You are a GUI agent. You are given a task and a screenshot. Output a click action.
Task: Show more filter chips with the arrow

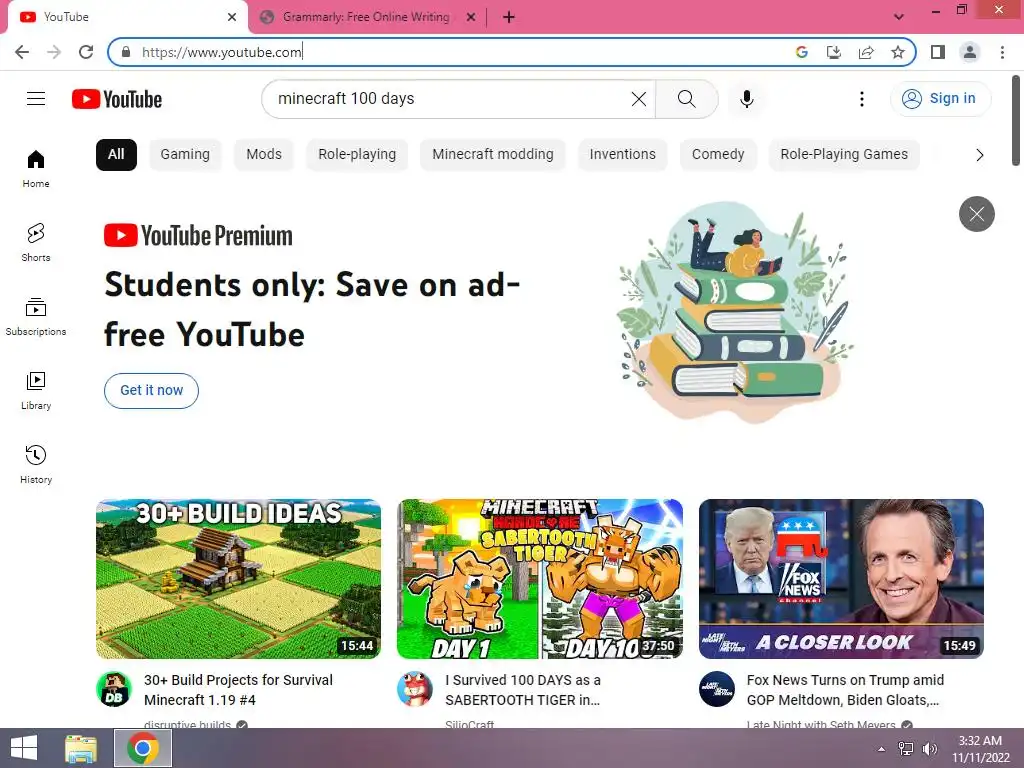click(979, 155)
